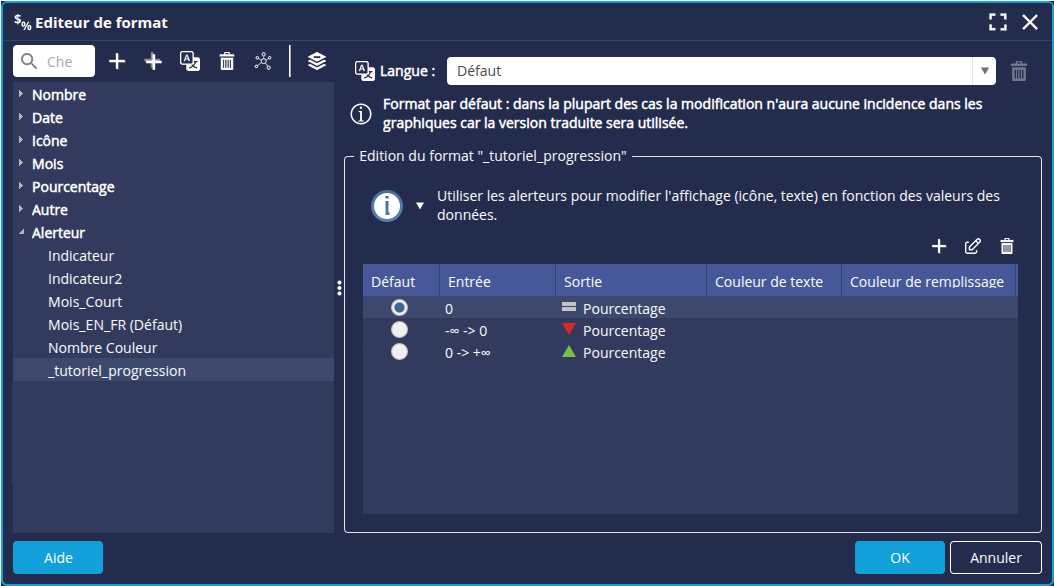
Task: Select default radio for entry 0 rule
Action: pyautogui.click(x=399, y=308)
